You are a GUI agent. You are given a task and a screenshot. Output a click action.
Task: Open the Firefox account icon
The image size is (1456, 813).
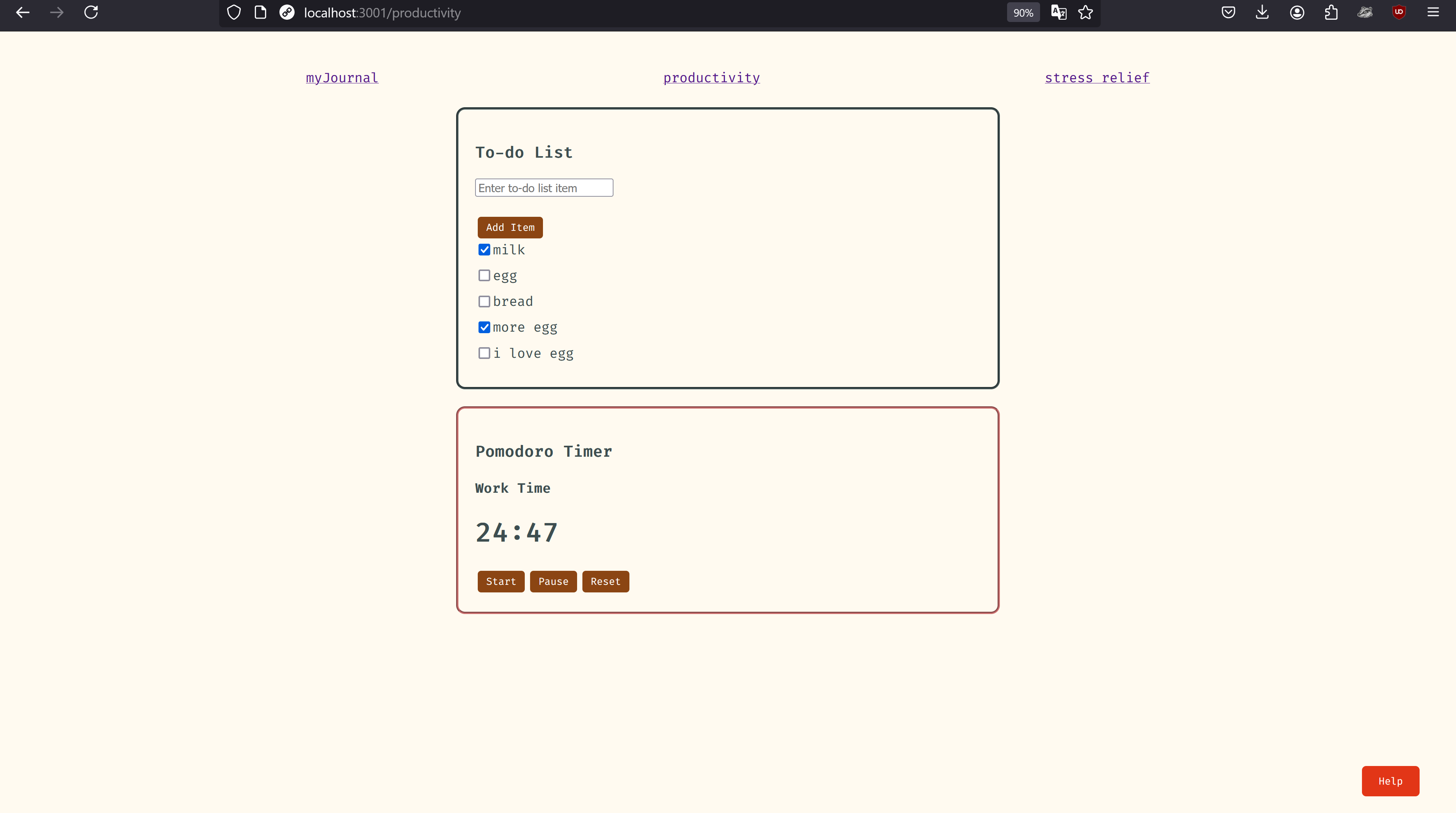pyautogui.click(x=1297, y=13)
